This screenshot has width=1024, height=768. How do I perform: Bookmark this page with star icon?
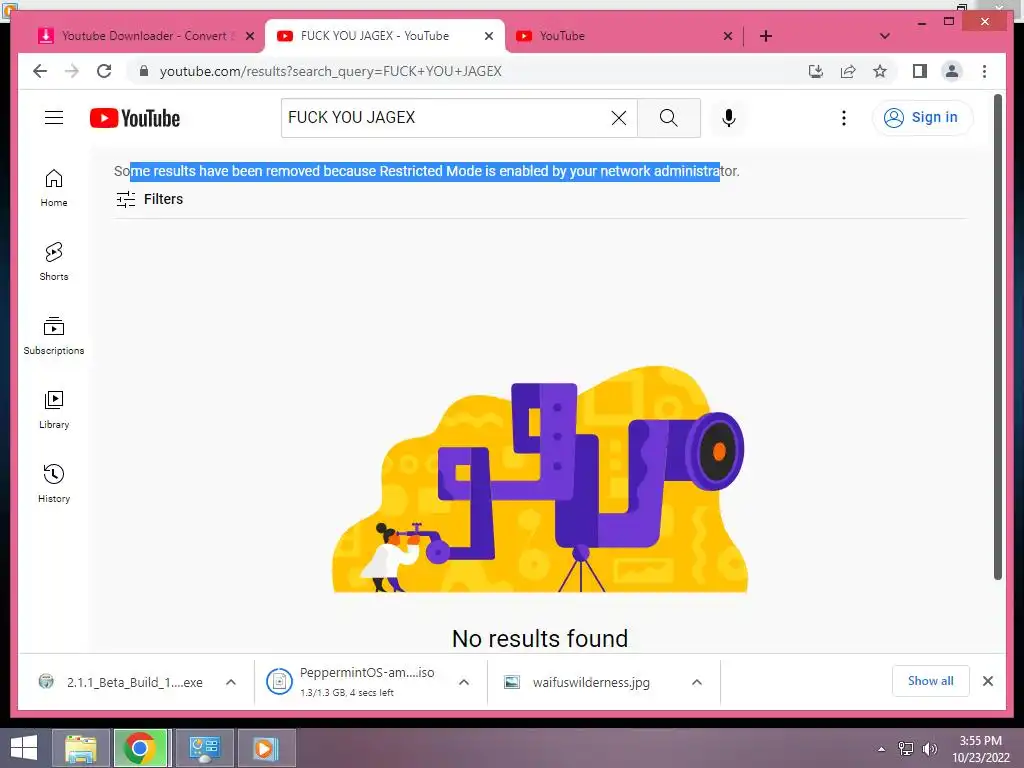coord(880,71)
